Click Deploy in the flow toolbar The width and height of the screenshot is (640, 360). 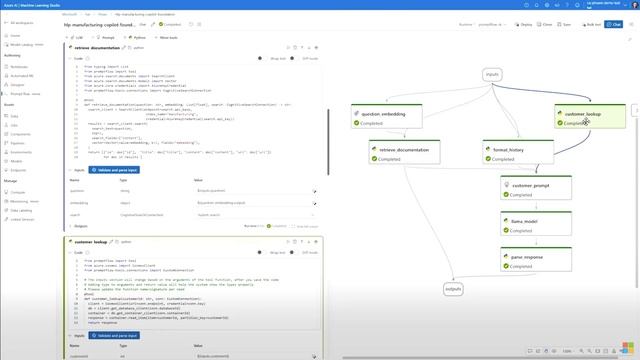click(x=523, y=24)
